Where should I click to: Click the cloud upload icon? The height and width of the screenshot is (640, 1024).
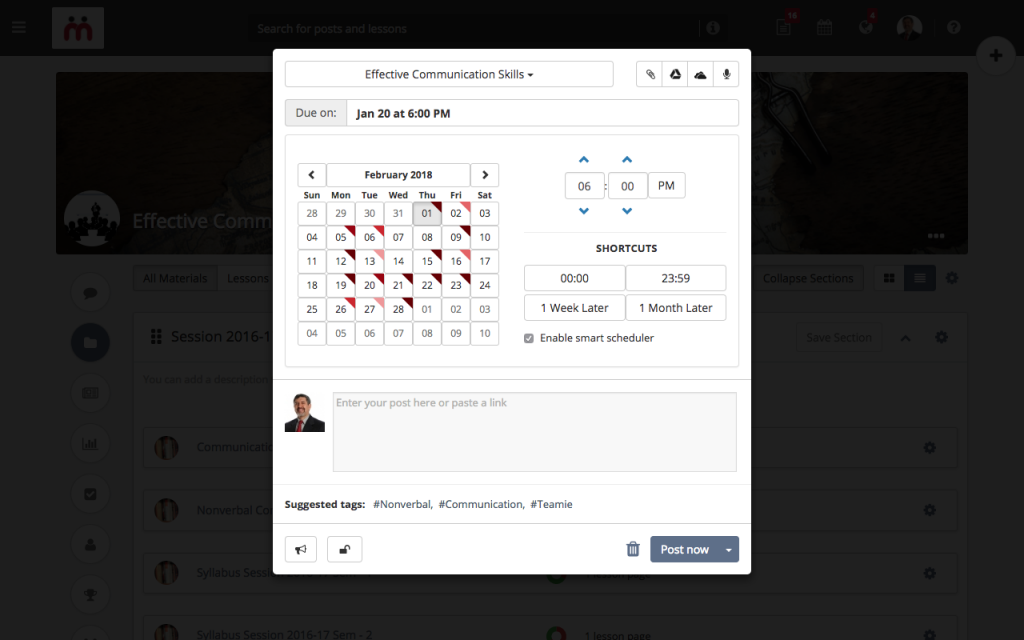tap(700, 74)
